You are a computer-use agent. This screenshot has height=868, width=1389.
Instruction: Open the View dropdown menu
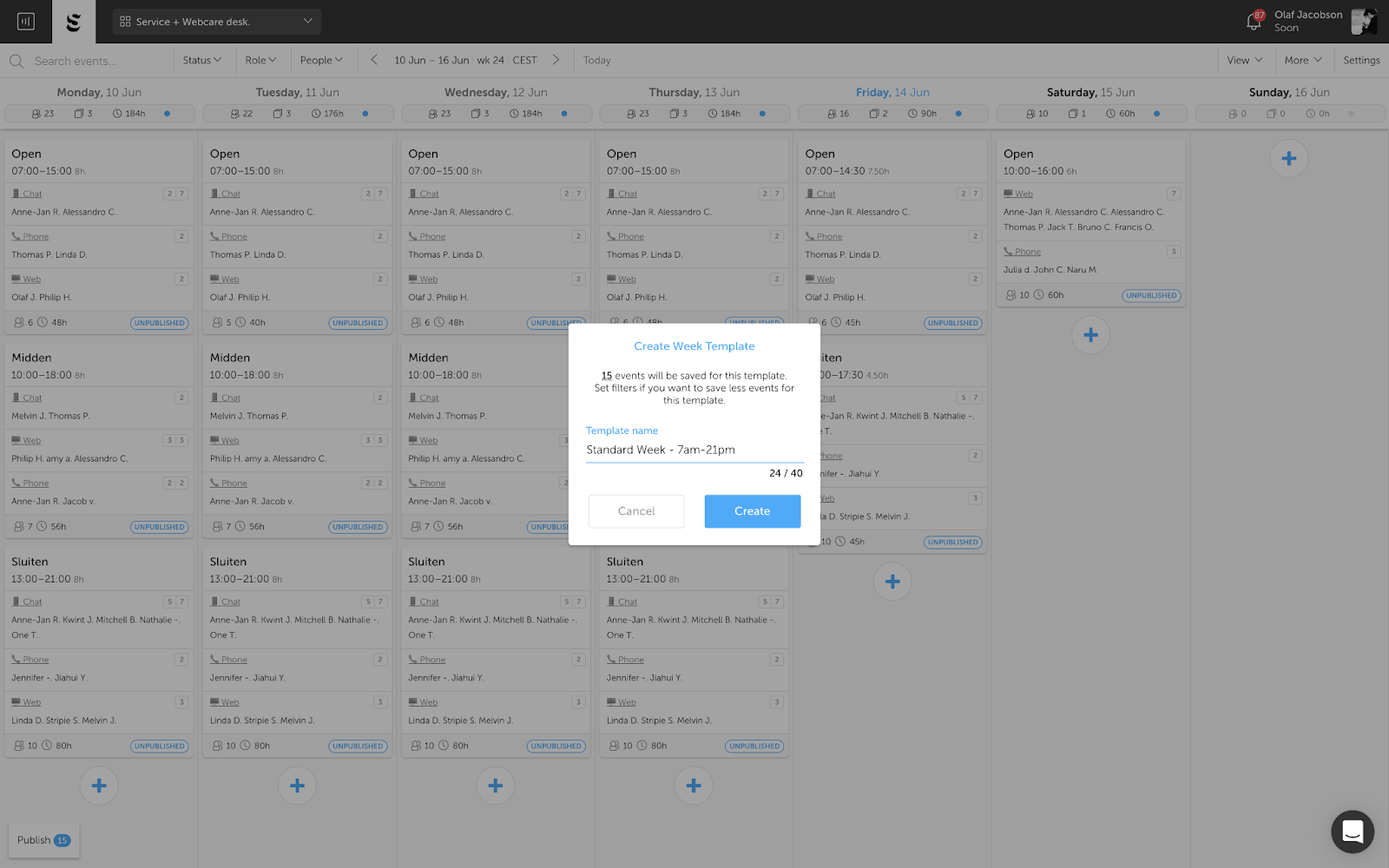click(1244, 60)
